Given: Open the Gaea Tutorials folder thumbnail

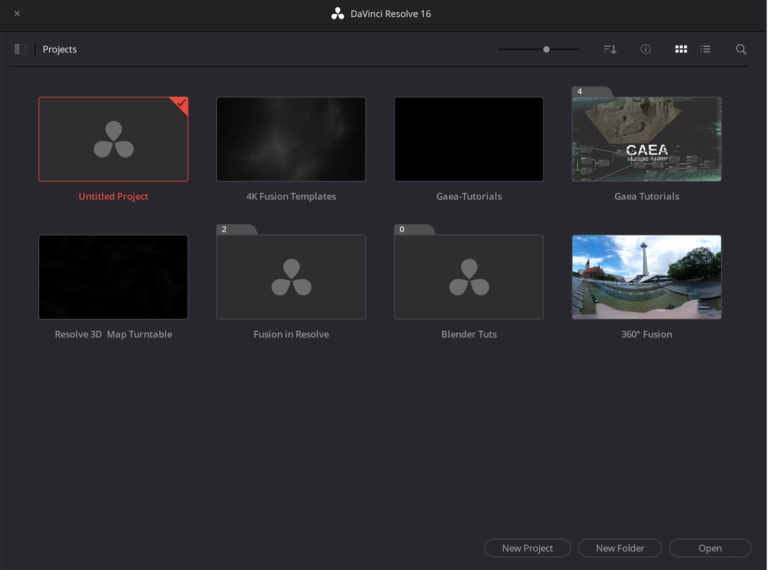Looking at the screenshot, I should coord(647,139).
